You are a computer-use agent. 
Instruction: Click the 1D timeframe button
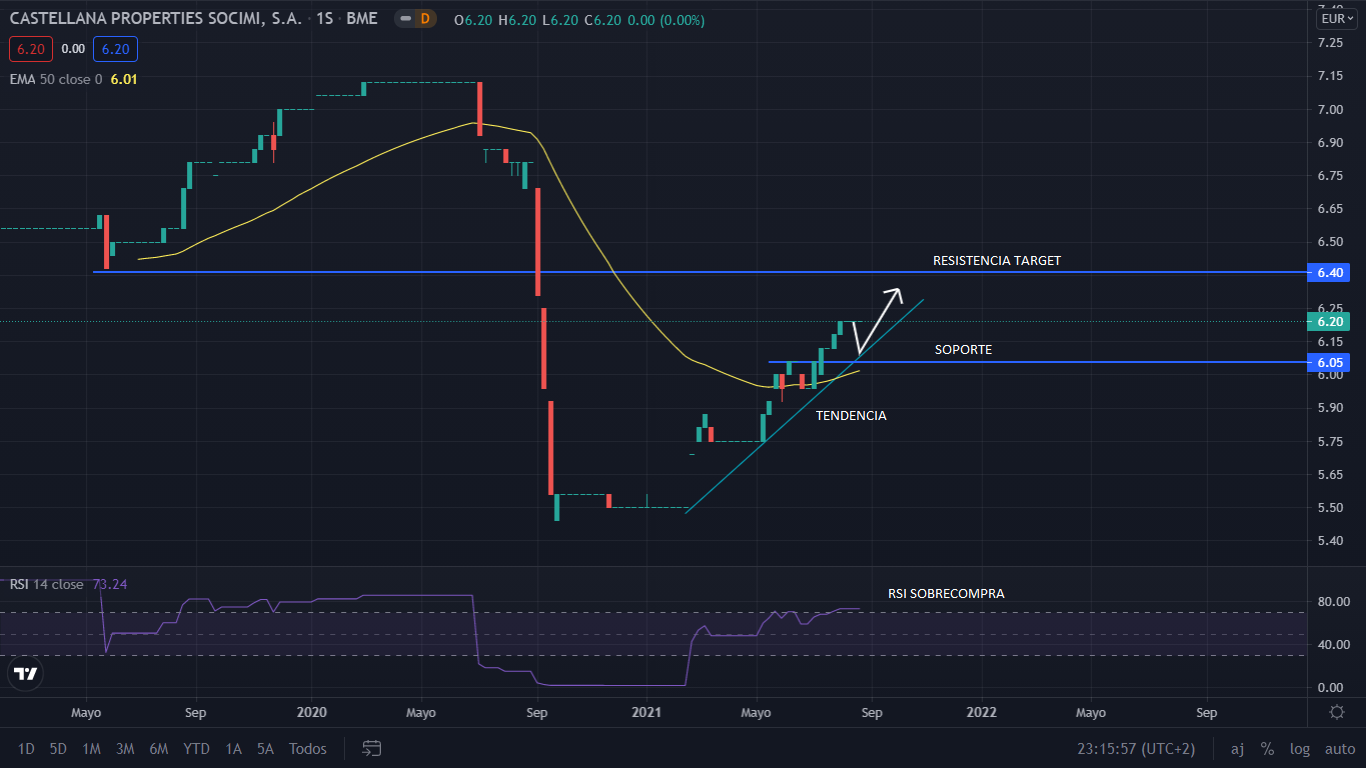coord(26,748)
